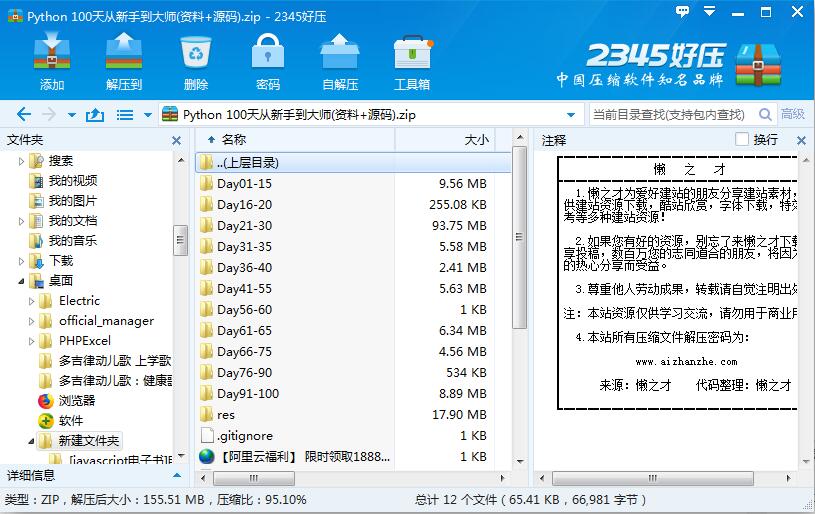The image size is (815, 514).
Task: Click the folder tree vertical scrollbar thumb
Action: 180,240
